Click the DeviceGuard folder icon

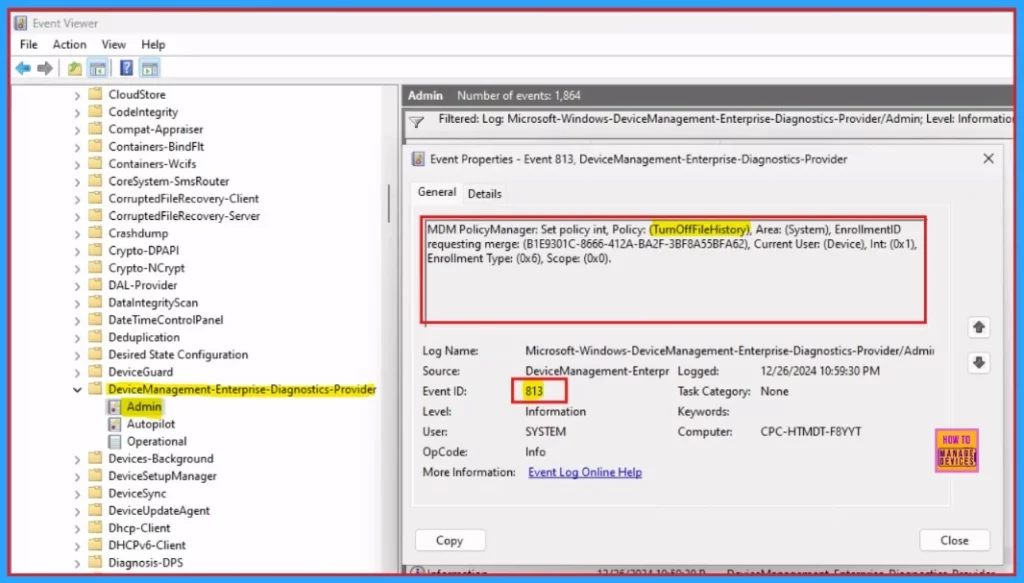(95, 371)
